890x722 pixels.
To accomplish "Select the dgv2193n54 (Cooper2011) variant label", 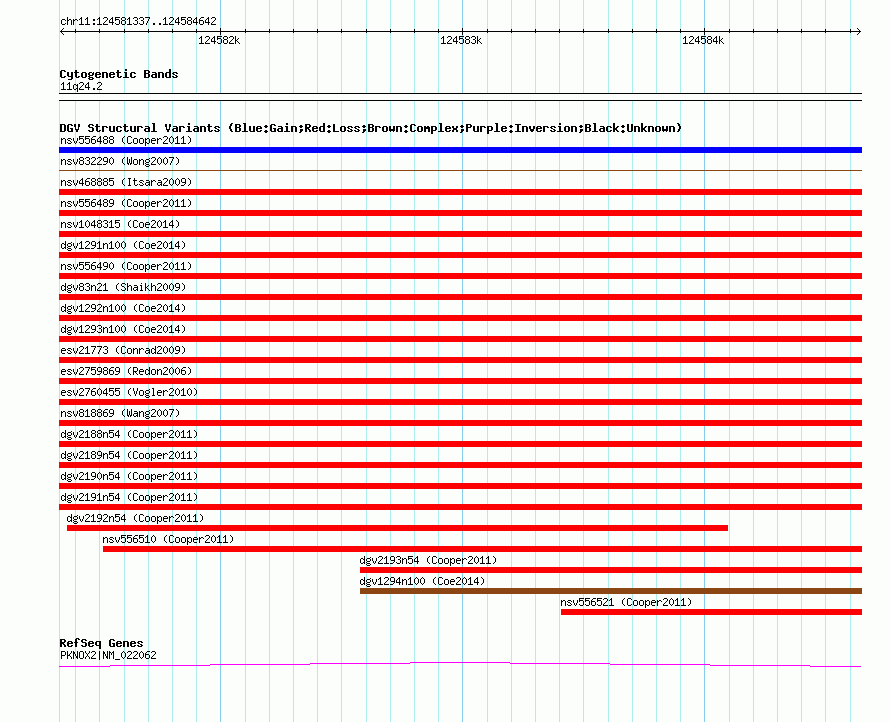I will coord(428,560).
